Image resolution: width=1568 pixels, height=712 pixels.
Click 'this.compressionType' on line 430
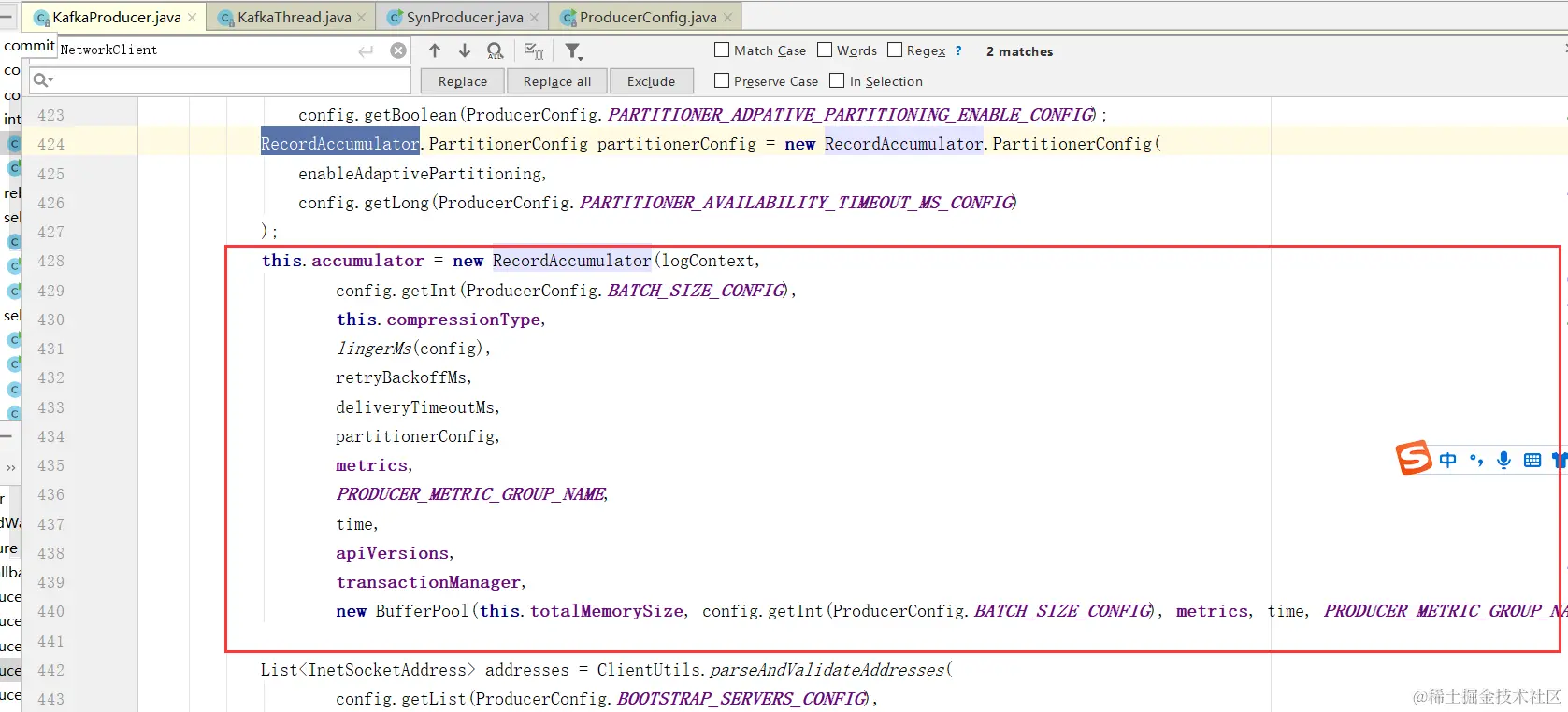point(439,320)
